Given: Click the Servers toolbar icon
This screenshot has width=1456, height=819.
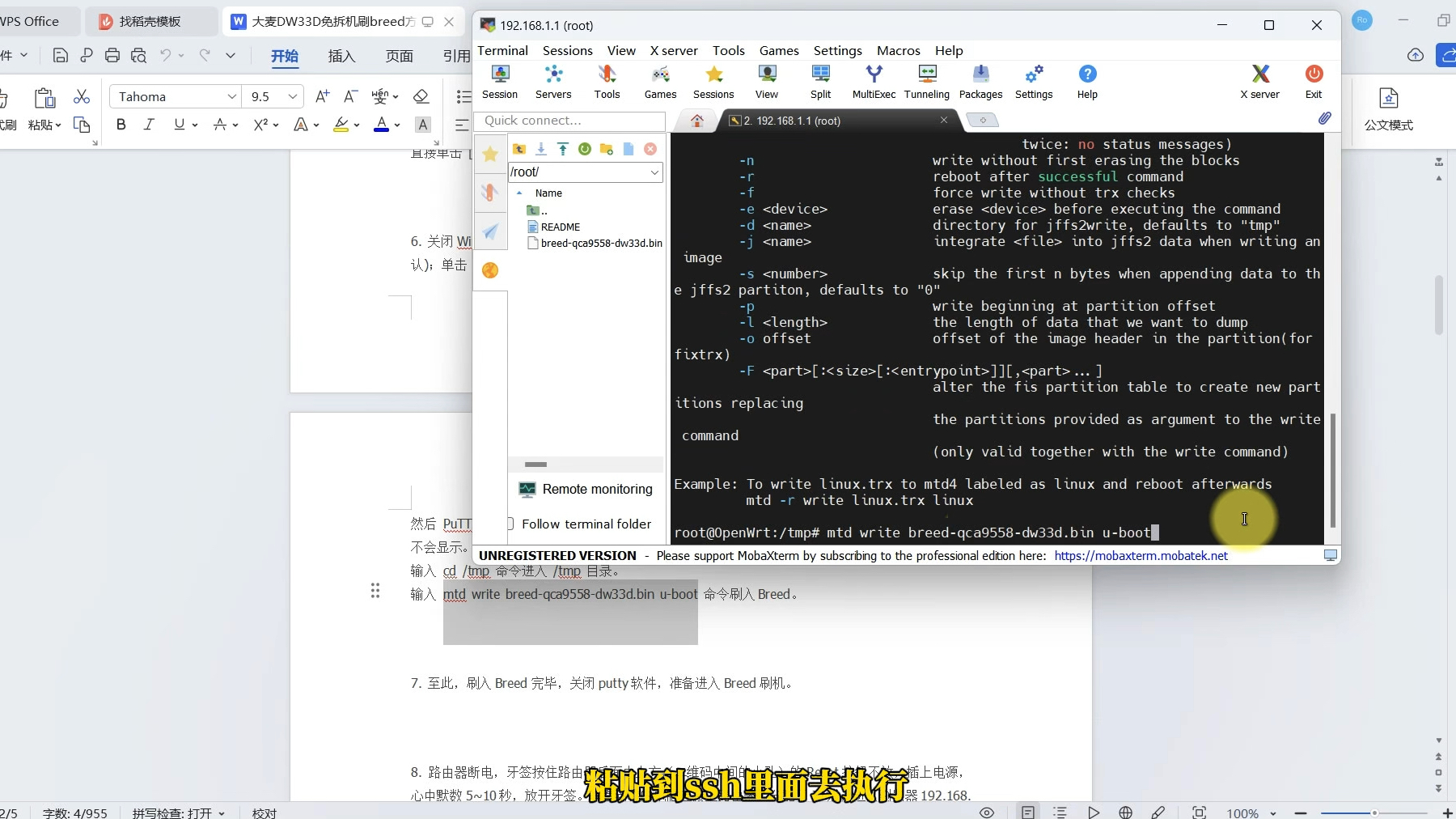Looking at the screenshot, I should coord(553,83).
